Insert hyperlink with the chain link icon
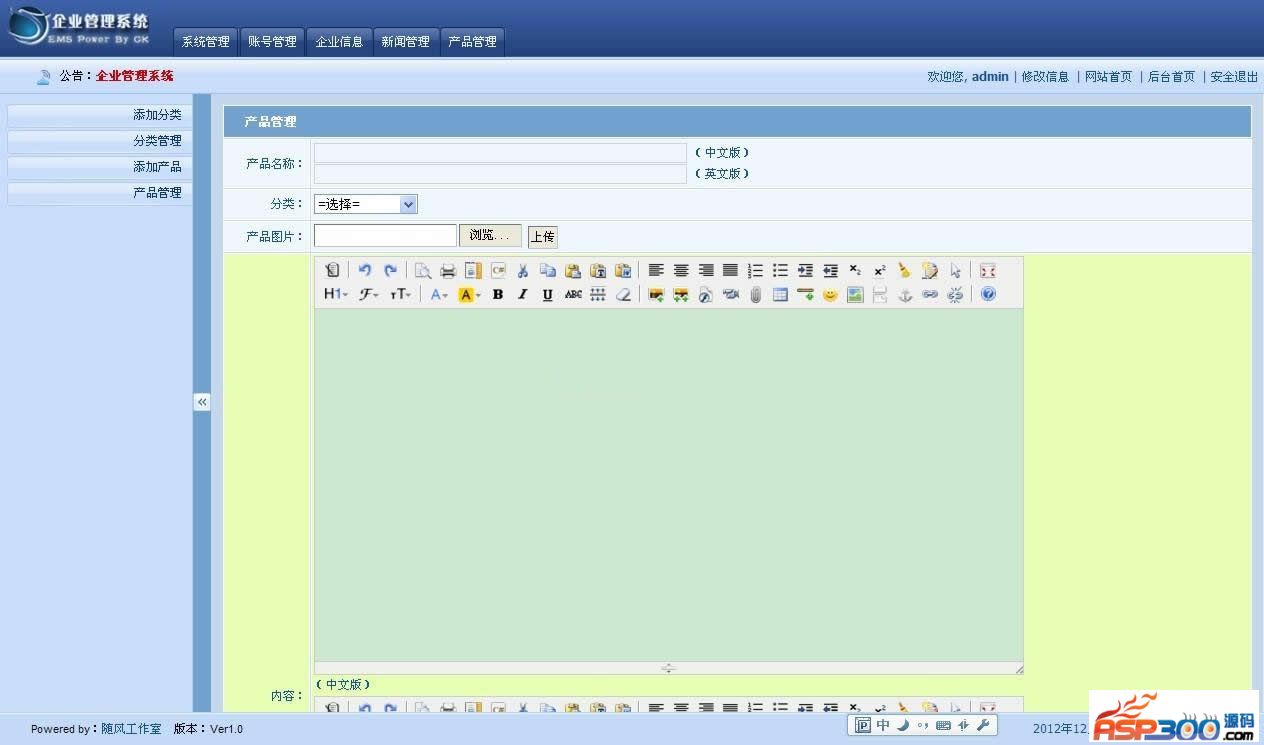Image resolution: width=1264 pixels, height=745 pixels. coord(930,295)
